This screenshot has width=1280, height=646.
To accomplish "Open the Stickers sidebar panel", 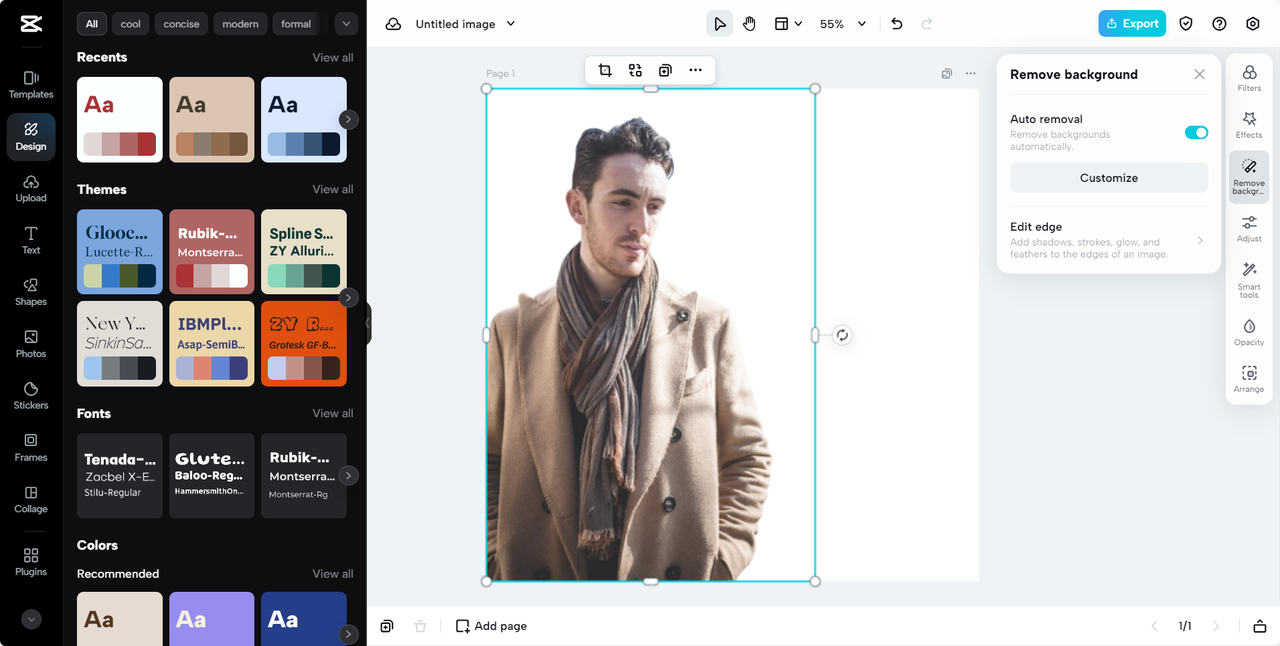I will [x=31, y=396].
